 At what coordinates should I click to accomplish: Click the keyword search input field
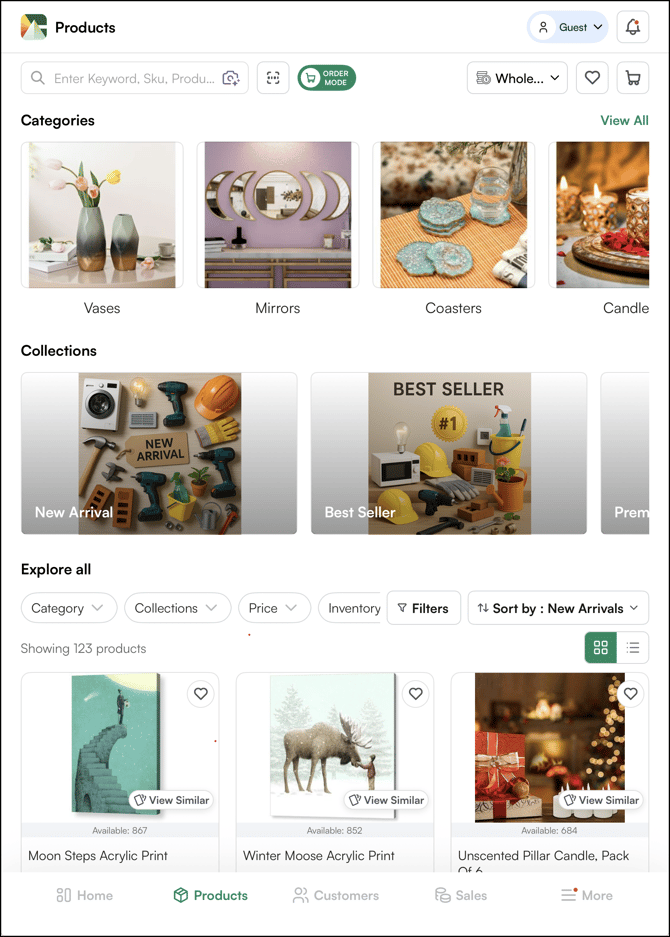[x=134, y=78]
